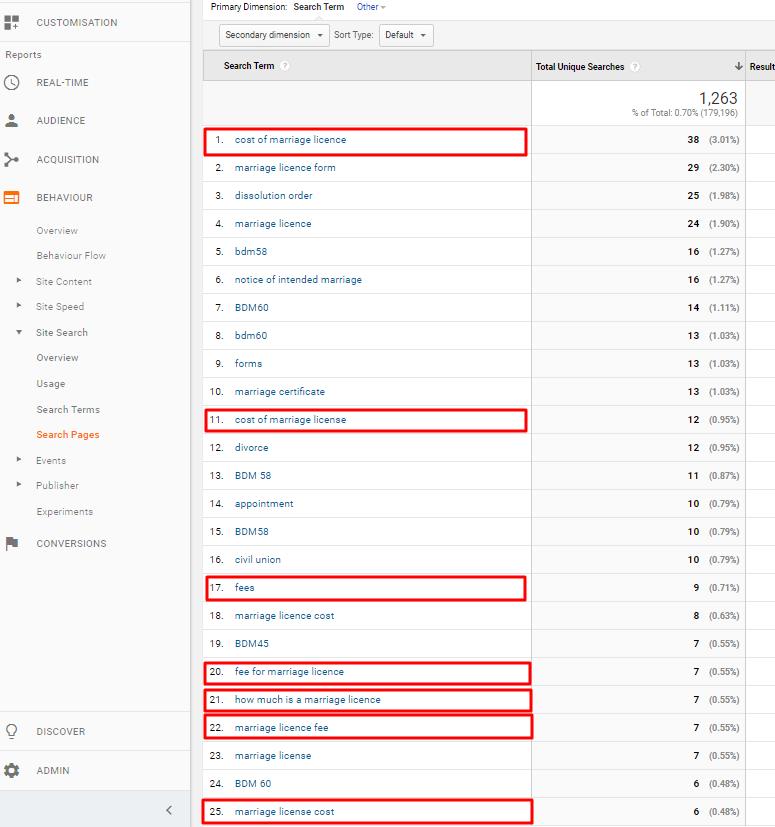775x827 pixels.
Task: Open the Experiments report
Action: (x=65, y=512)
